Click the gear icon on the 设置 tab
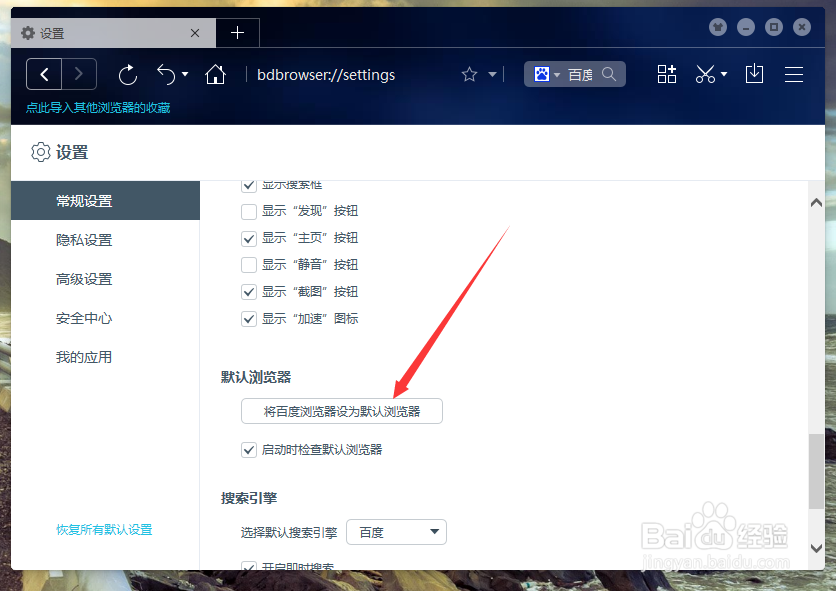This screenshot has width=836, height=591. [28, 33]
